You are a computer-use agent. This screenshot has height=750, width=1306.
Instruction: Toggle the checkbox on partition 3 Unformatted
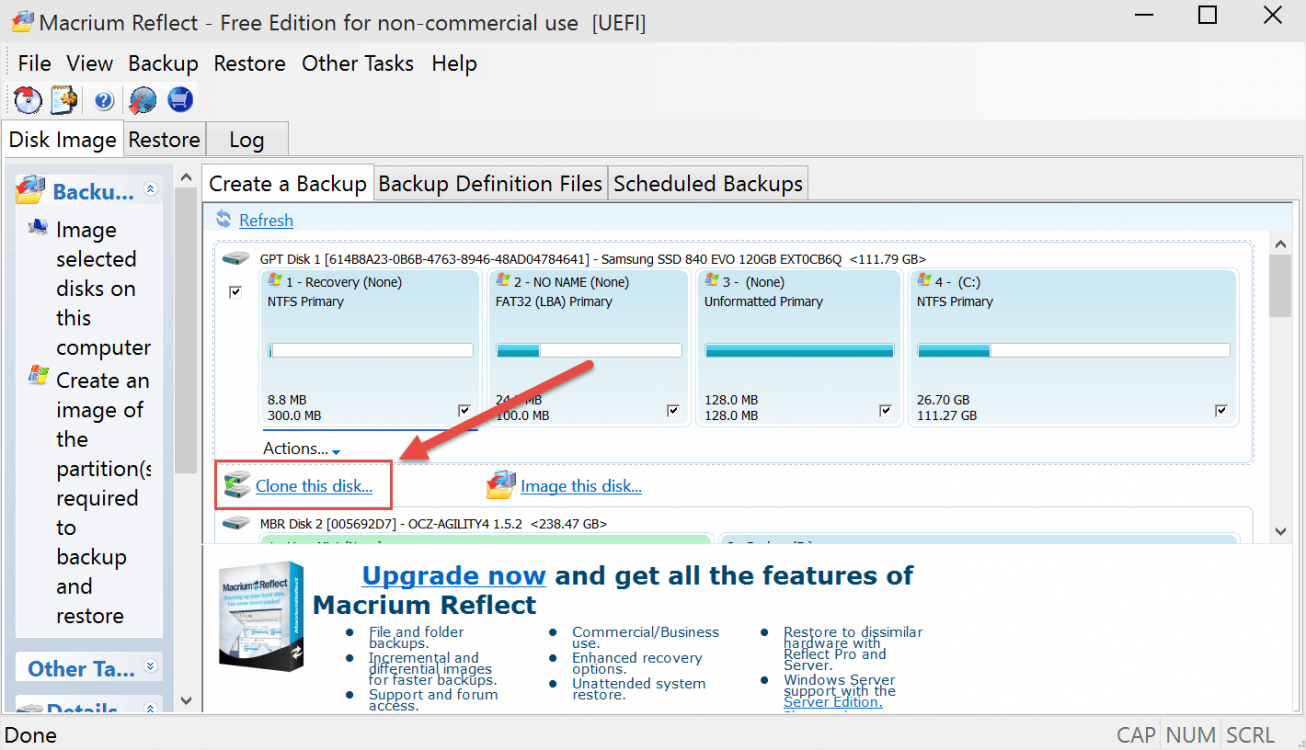point(885,410)
